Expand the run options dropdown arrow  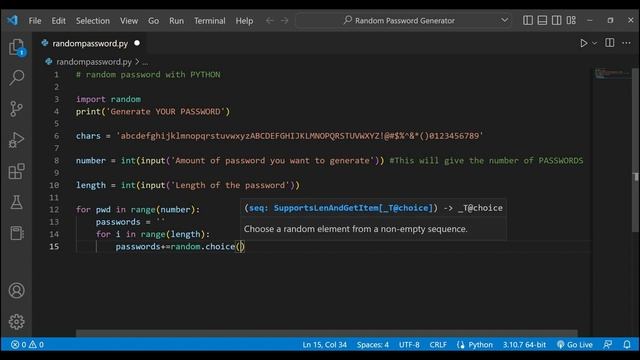point(594,43)
